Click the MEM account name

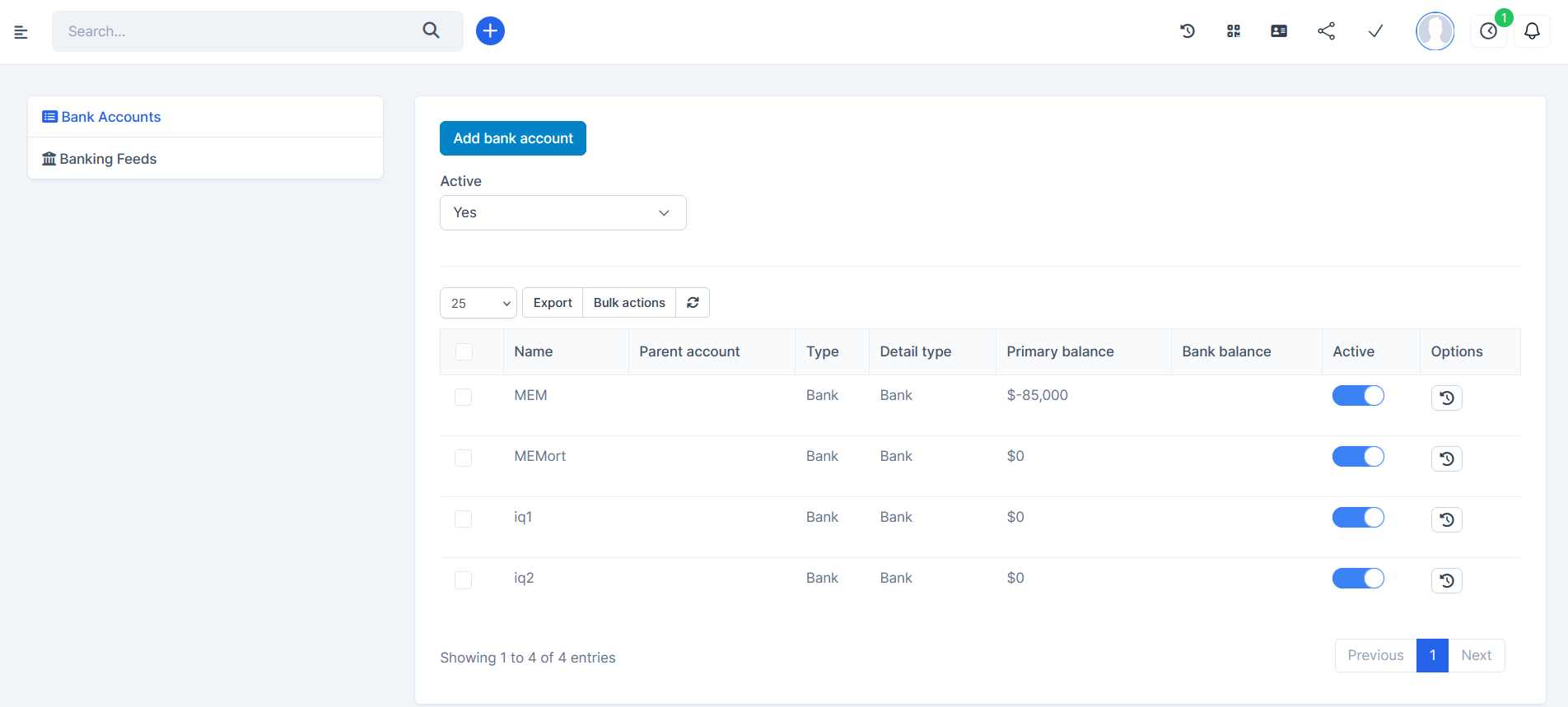click(x=531, y=396)
